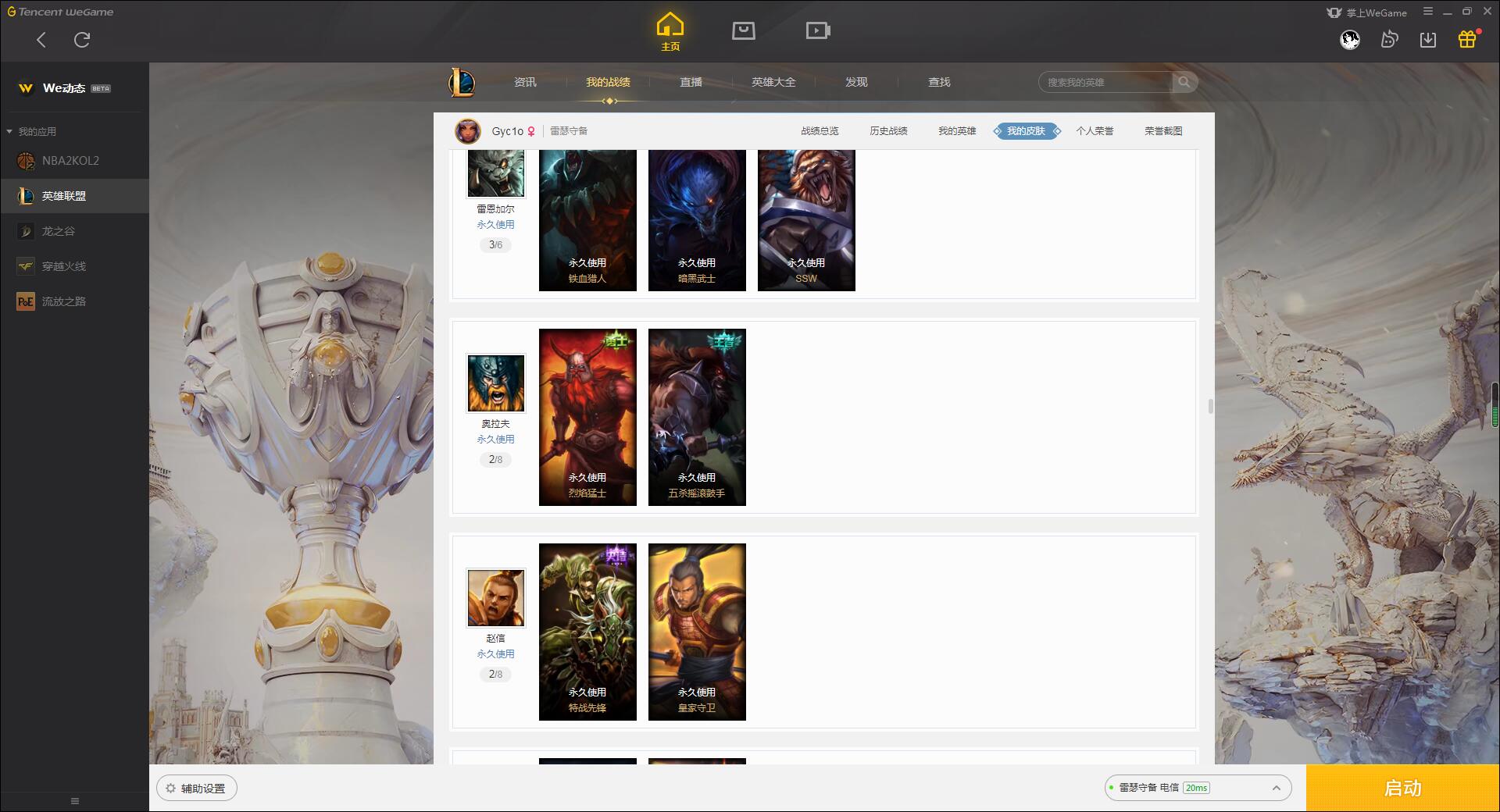This screenshot has width=1500, height=812.
Task: Click the sidebar bottom collapse lines icon
Action: tap(75, 801)
